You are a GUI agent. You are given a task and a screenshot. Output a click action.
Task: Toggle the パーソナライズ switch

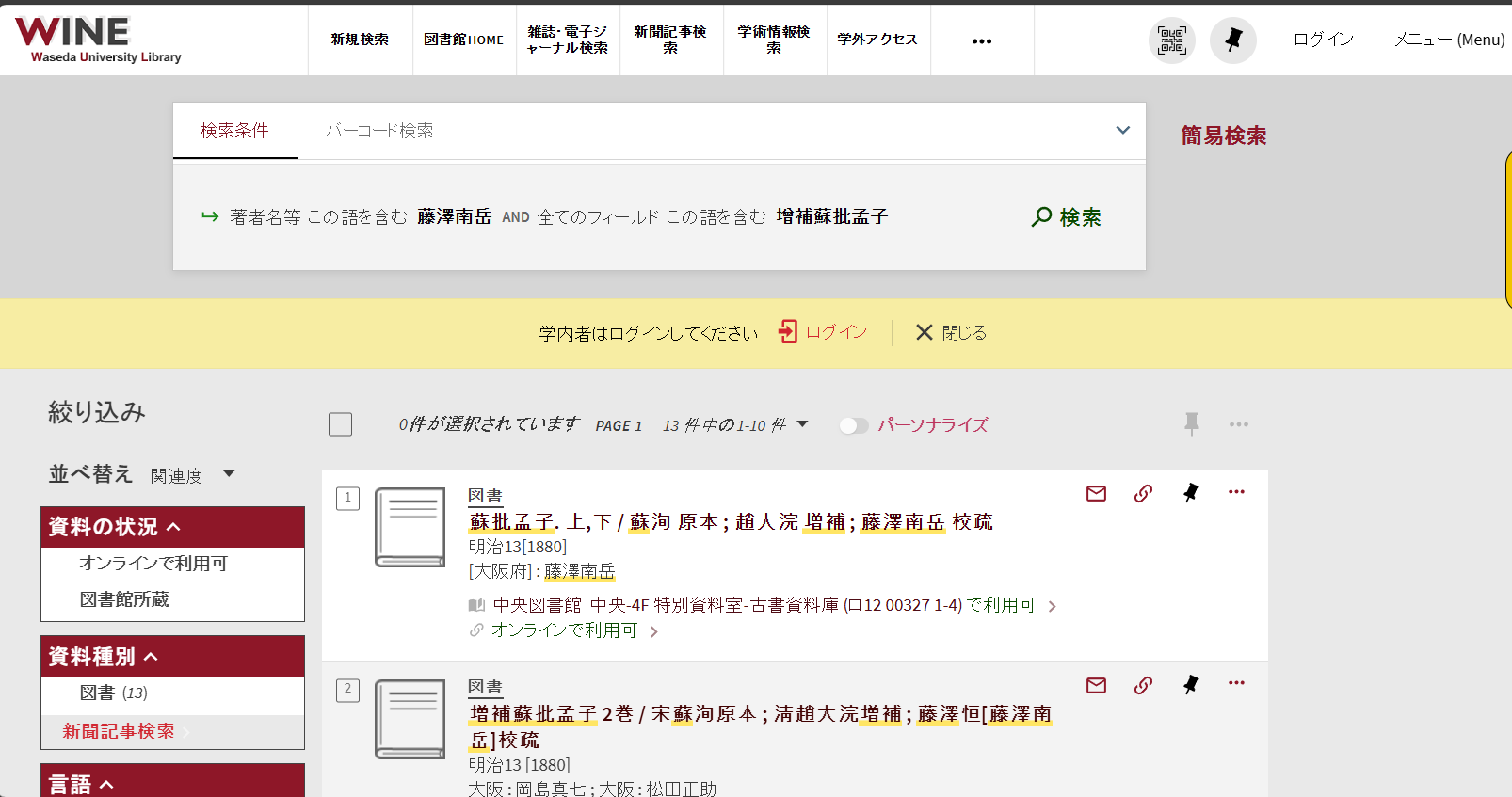point(854,425)
